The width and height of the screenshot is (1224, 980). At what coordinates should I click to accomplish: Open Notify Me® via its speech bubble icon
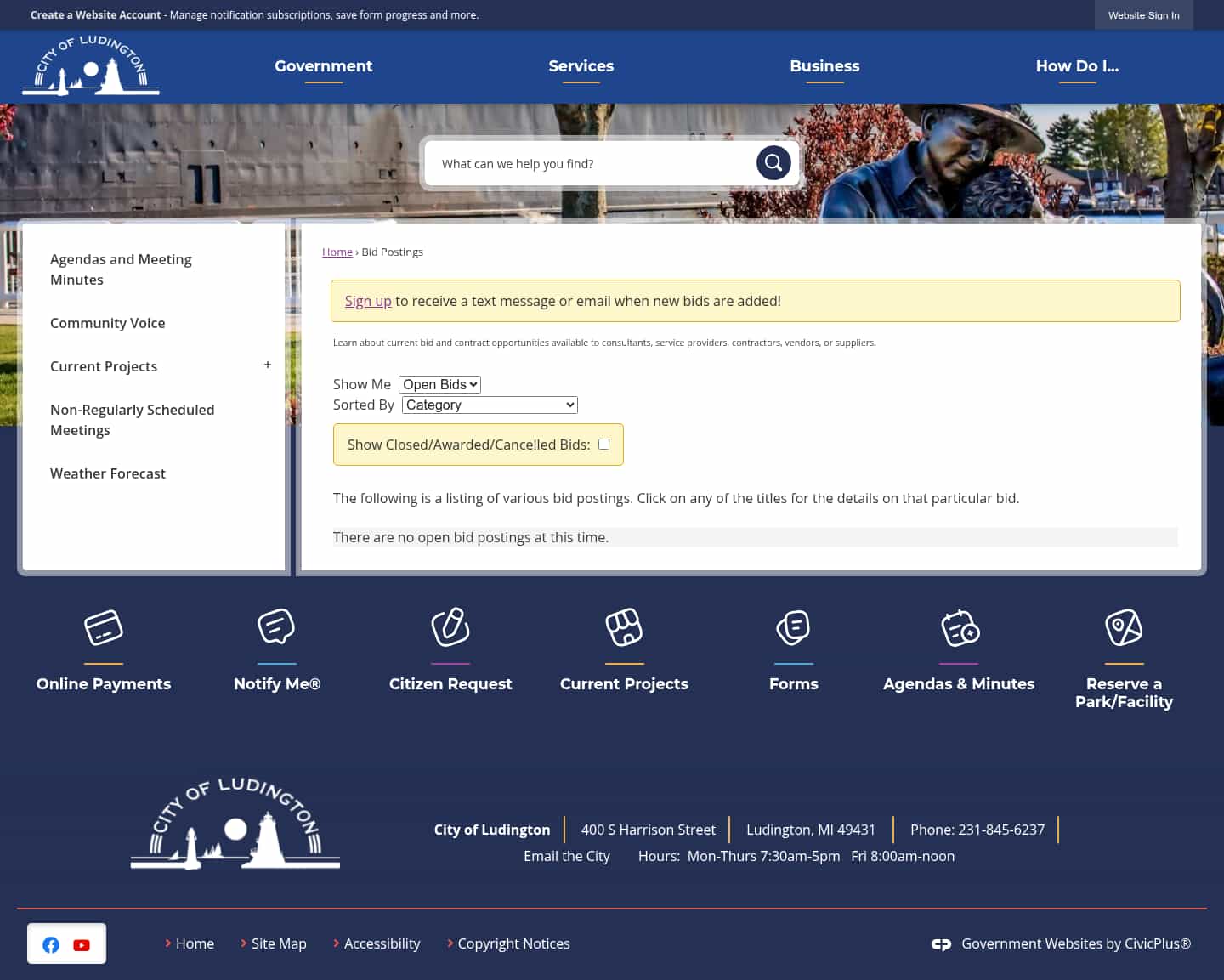coord(276,627)
